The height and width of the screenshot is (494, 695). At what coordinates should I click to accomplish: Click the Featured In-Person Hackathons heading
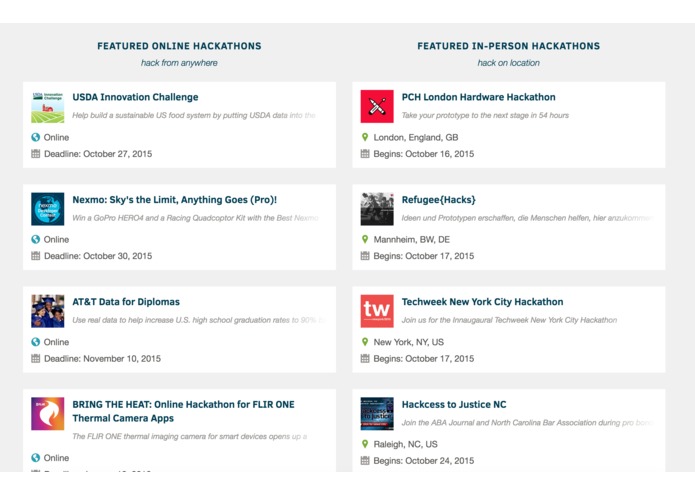(508, 46)
